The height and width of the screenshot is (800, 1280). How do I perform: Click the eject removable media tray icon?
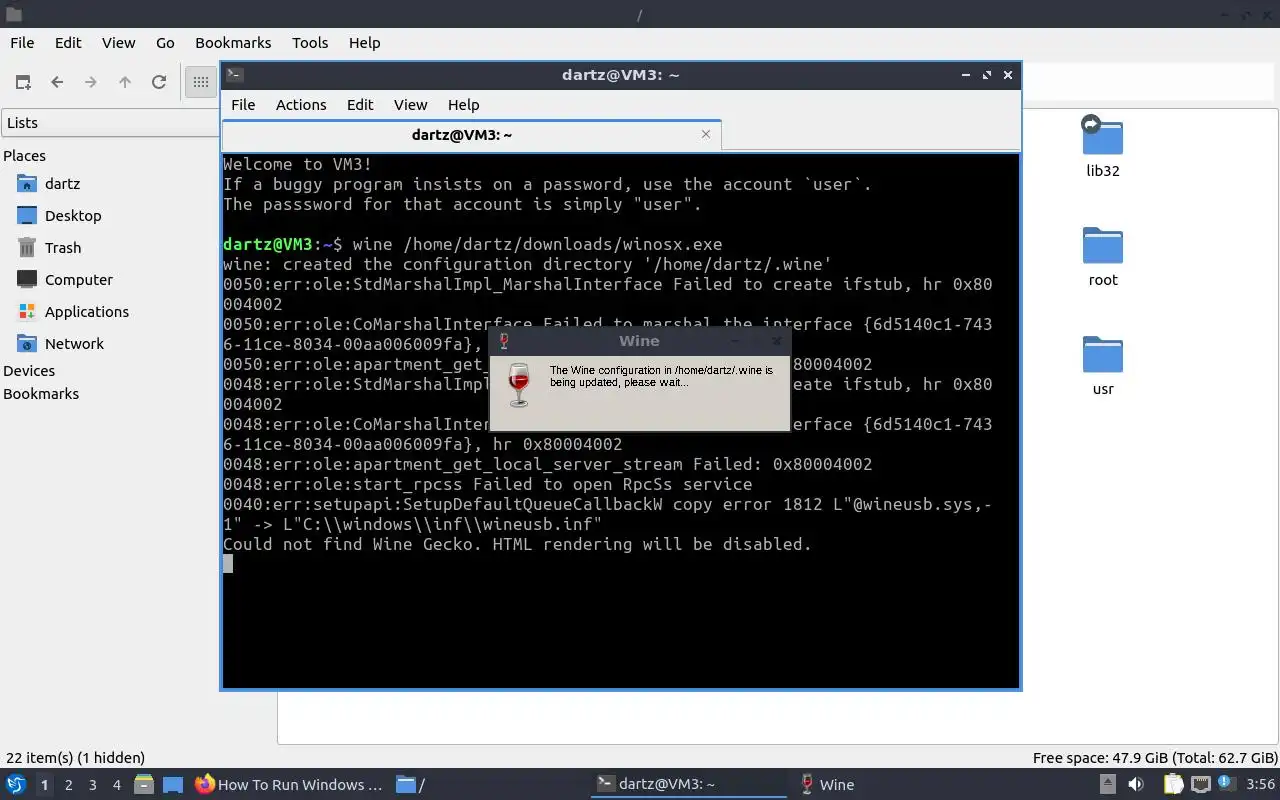(1108, 785)
